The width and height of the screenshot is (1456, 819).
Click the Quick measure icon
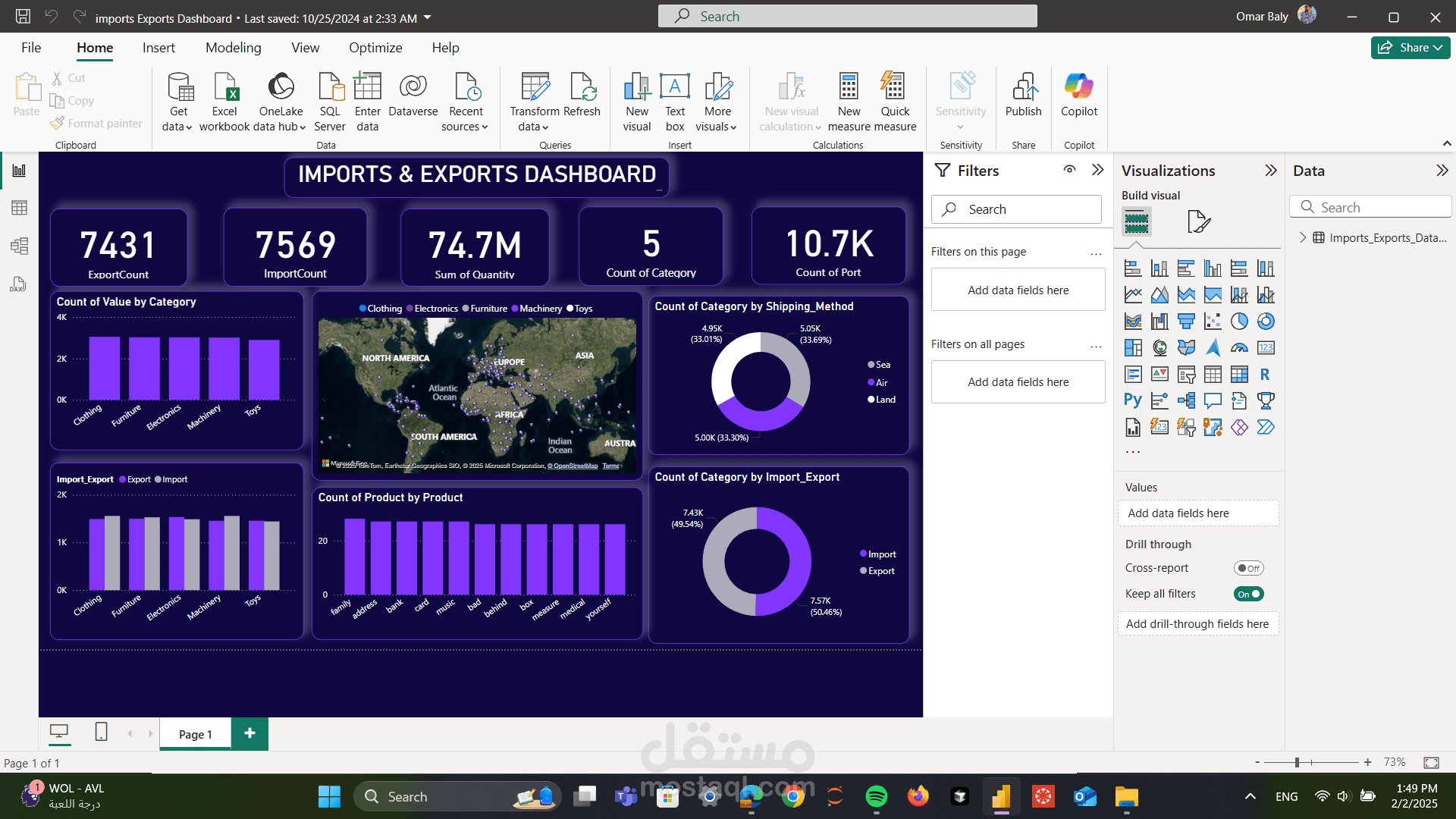[x=894, y=88]
